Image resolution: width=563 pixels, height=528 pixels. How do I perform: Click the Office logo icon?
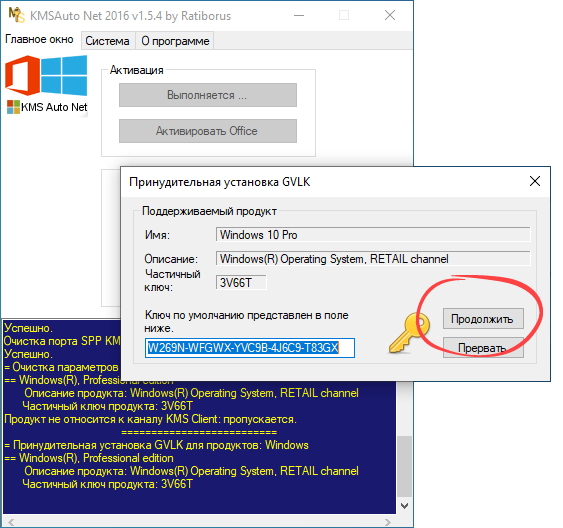pos(22,75)
